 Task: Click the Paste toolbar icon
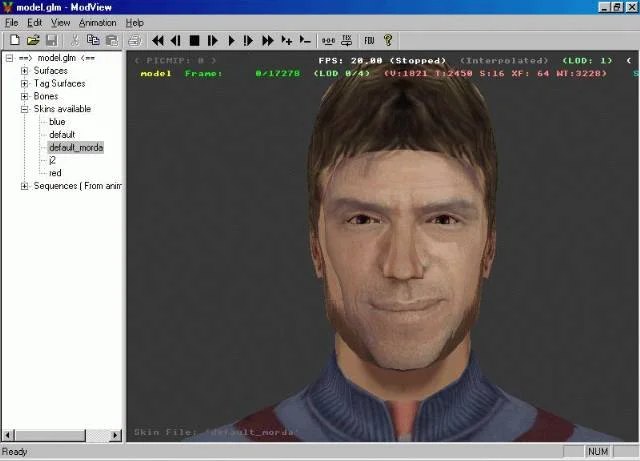pos(111,40)
